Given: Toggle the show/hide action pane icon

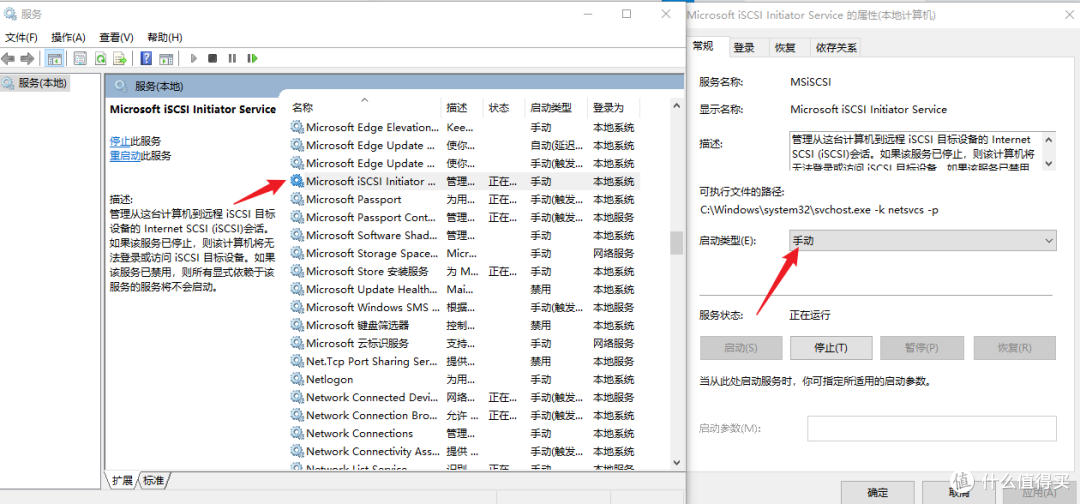Looking at the screenshot, I should click(x=165, y=59).
